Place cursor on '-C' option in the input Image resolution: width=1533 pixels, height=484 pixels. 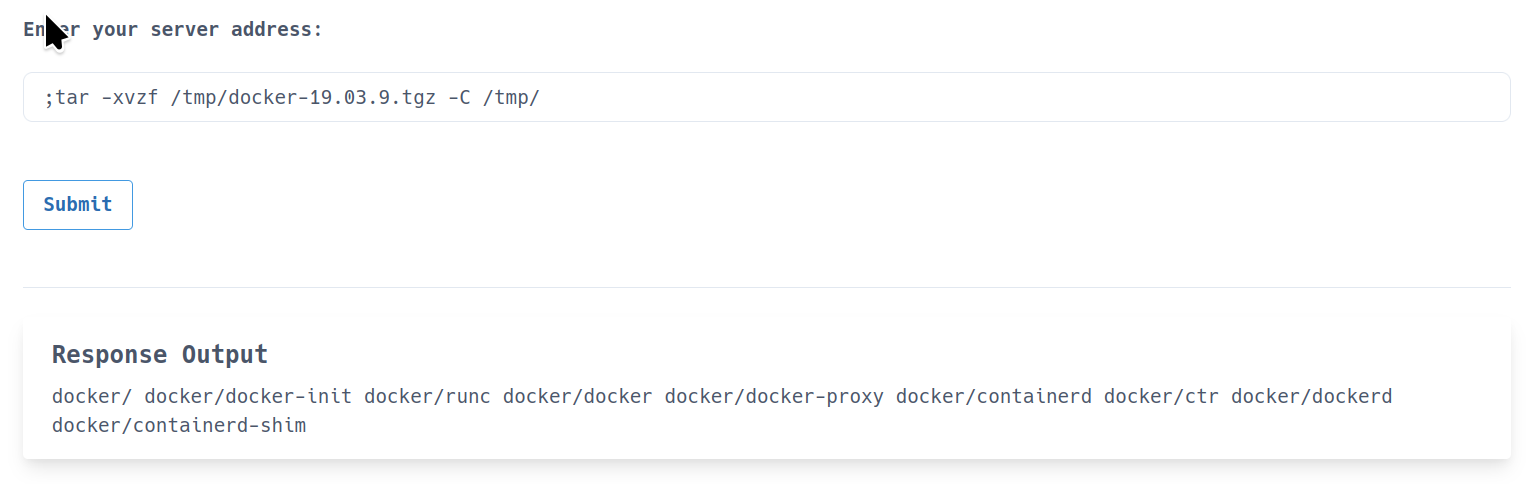[x=459, y=97]
